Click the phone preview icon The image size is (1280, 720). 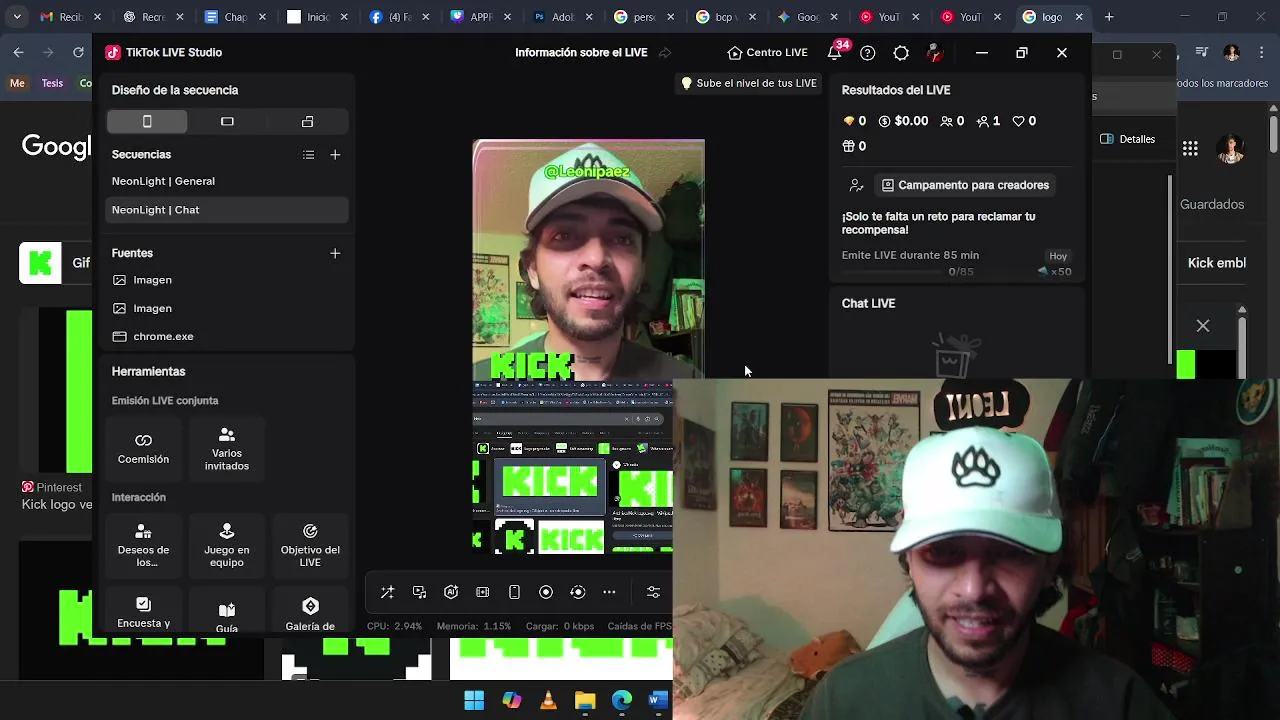[514, 592]
